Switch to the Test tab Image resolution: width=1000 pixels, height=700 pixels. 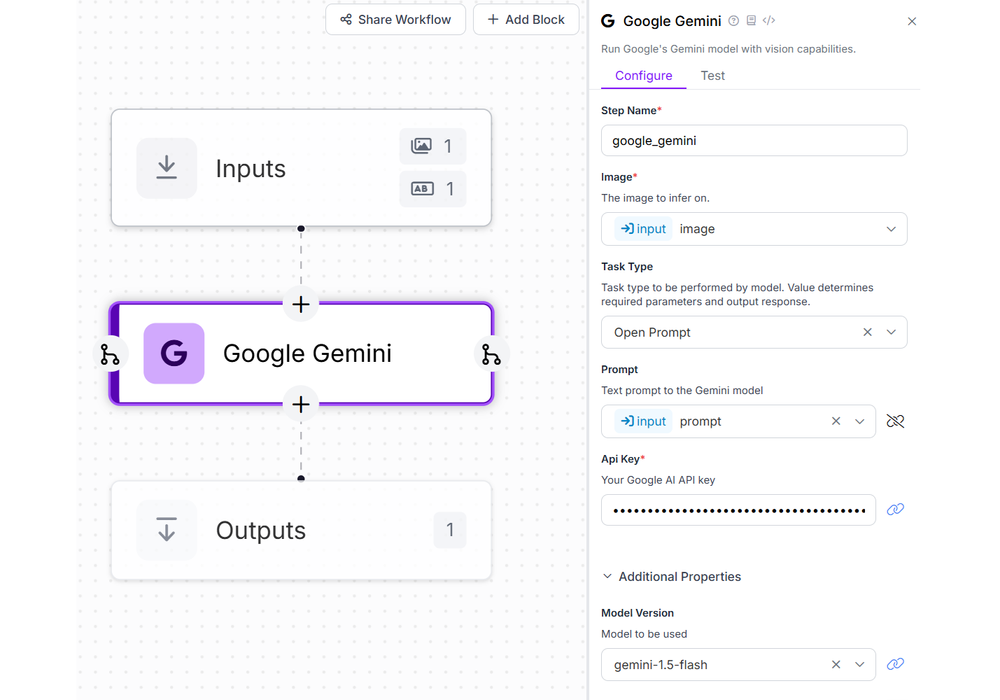coord(712,75)
